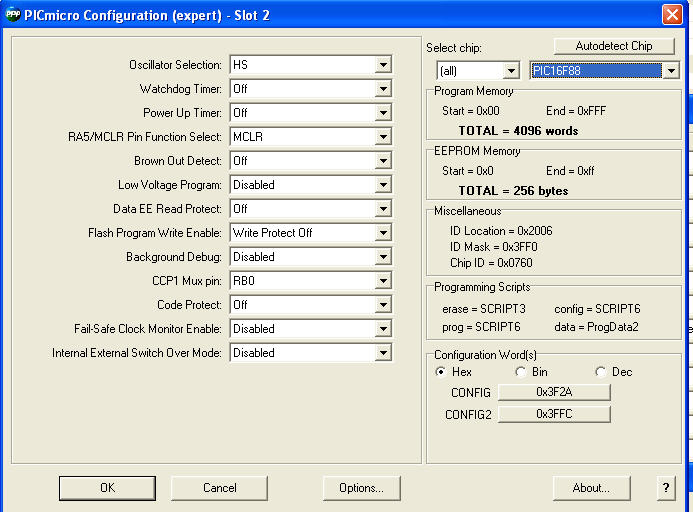
Task: Open the Data EE Read Protect dropdown
Action: point(383,209)
